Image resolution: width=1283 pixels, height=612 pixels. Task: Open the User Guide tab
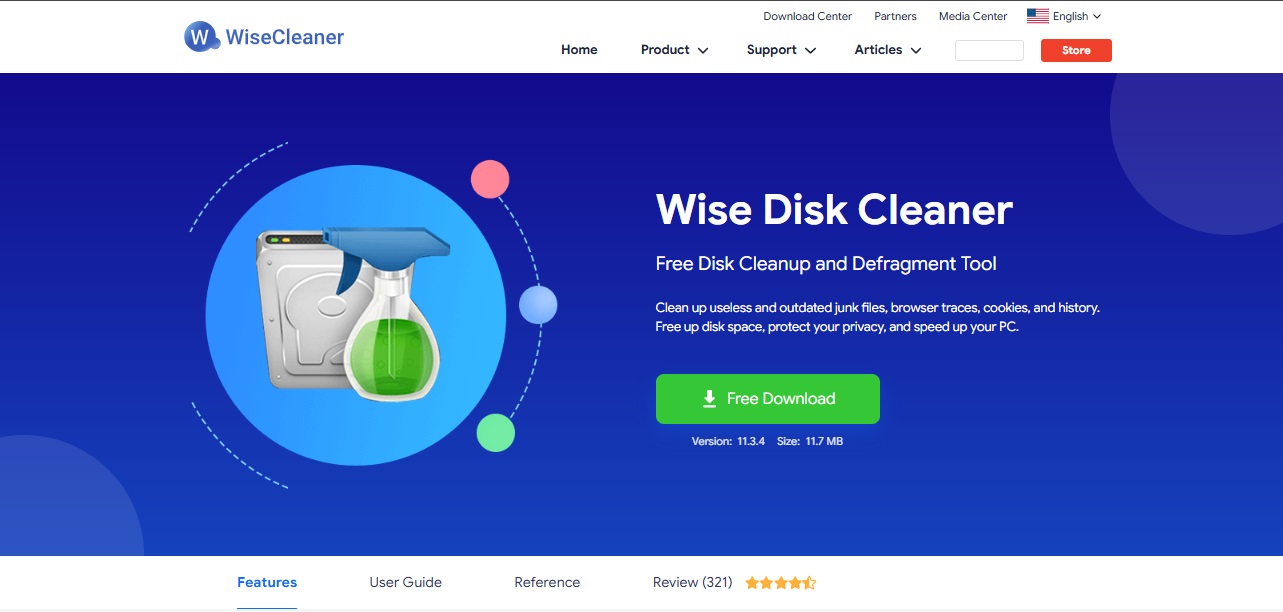pos(405,582)
